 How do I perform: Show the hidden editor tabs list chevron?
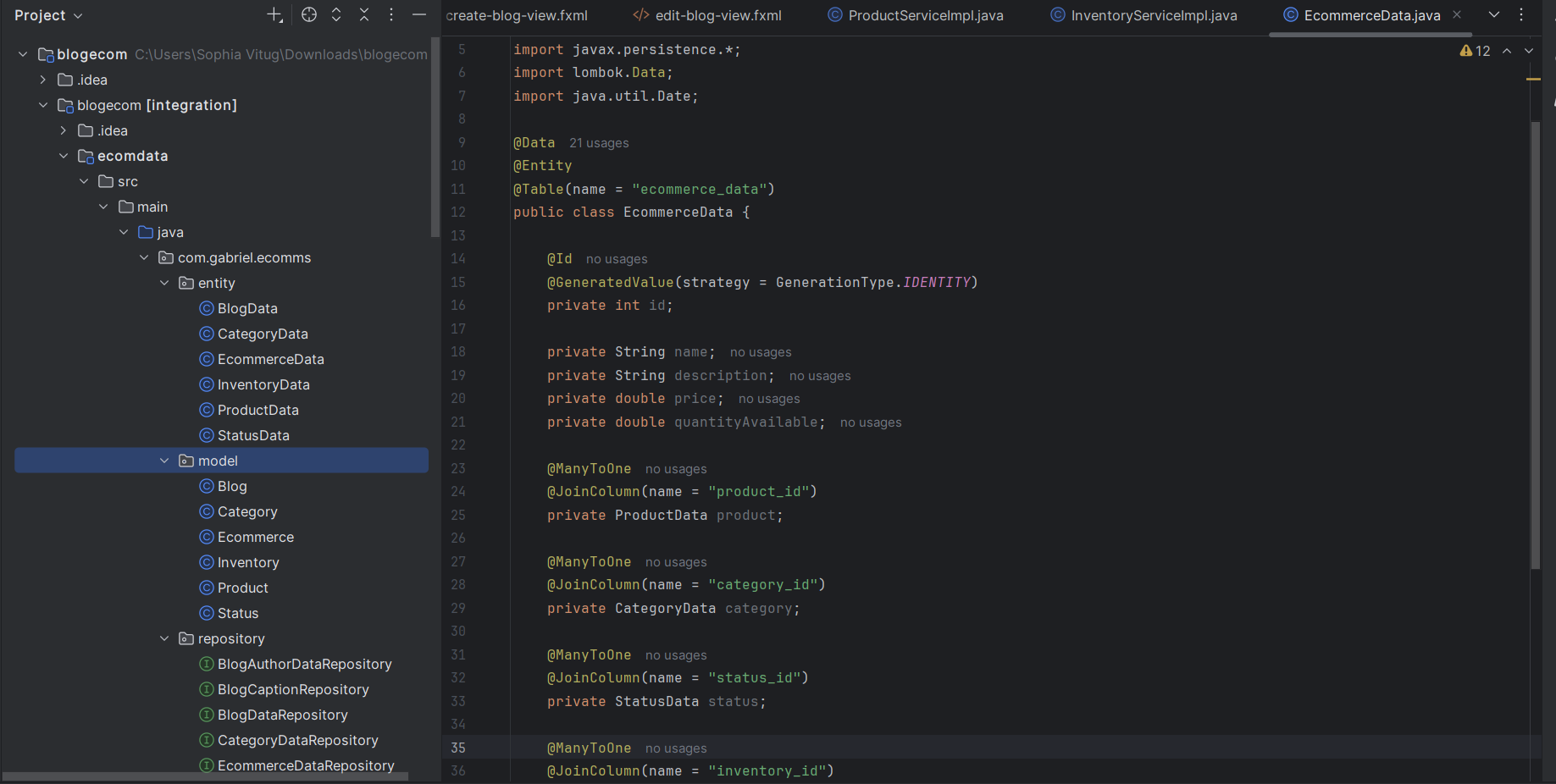pyautogui.click(x=1494, y=15)
